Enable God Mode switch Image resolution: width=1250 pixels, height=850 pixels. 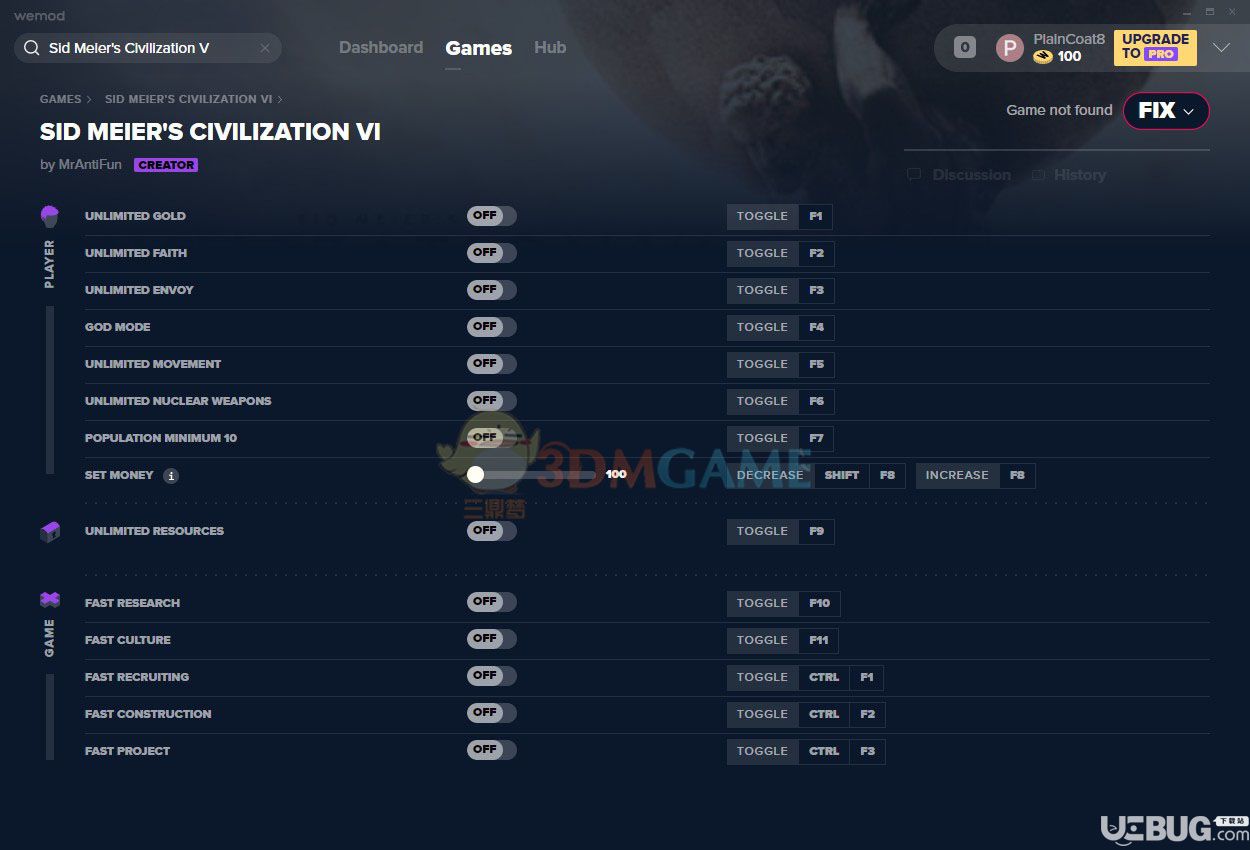pyautogui.click(x=492, y=327)
